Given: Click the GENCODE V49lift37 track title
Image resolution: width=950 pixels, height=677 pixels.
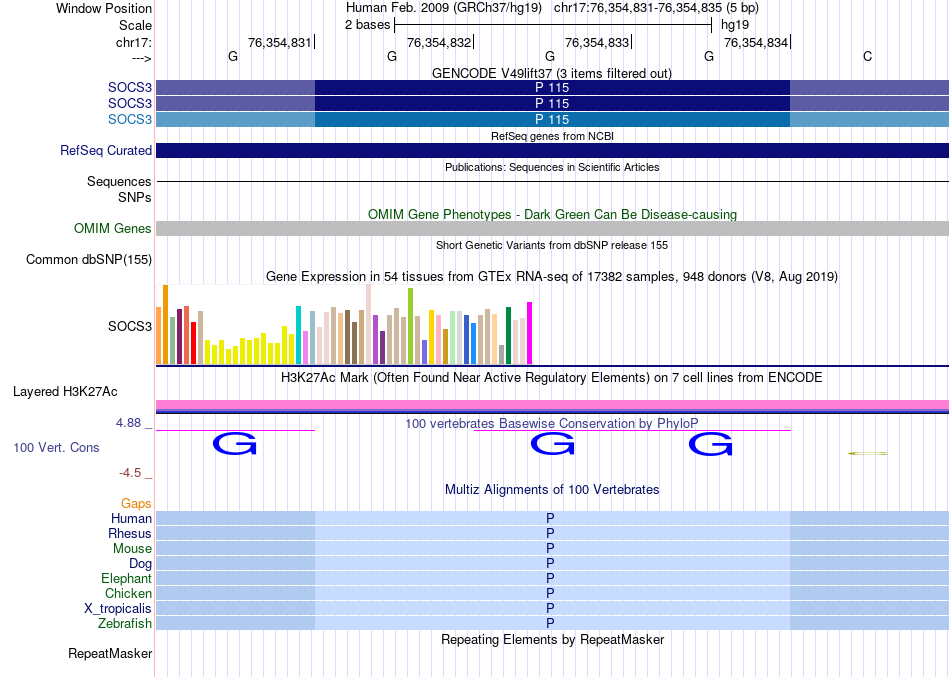Looking at the screenshot, I should [x=551, y=73].
